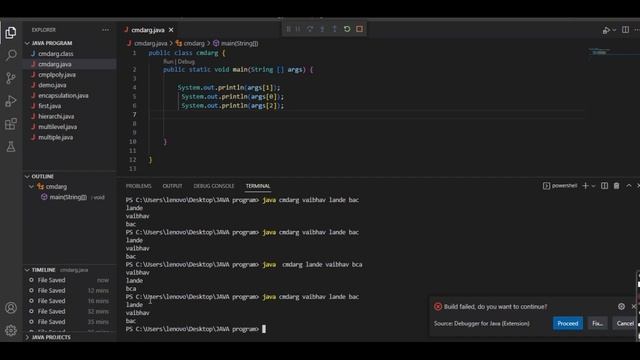Open the Extensions view
The image size is (640, 360).
(11, 124)
